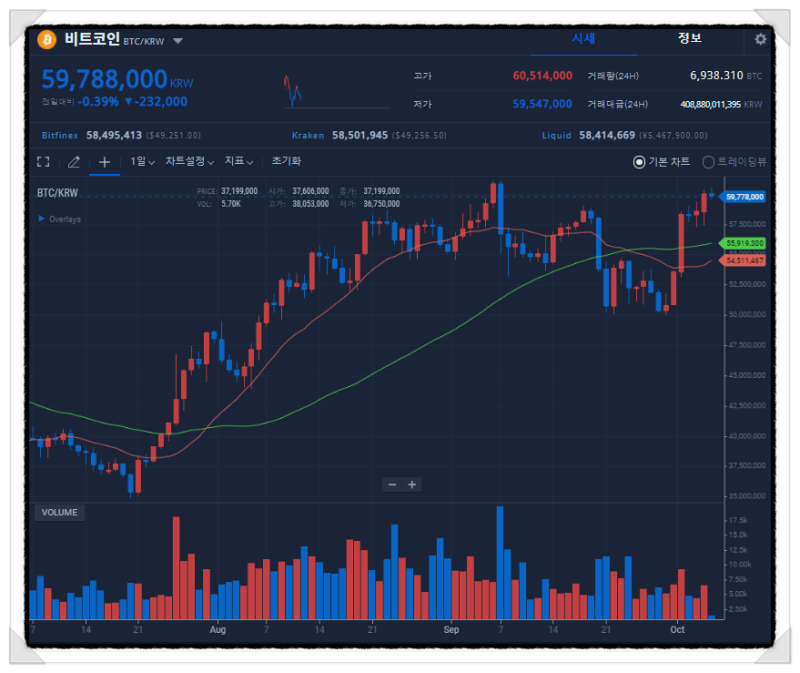The image size is (800, 673).
Task: Select the 기본 차트 radio button
Action: (x=639, y=162)
